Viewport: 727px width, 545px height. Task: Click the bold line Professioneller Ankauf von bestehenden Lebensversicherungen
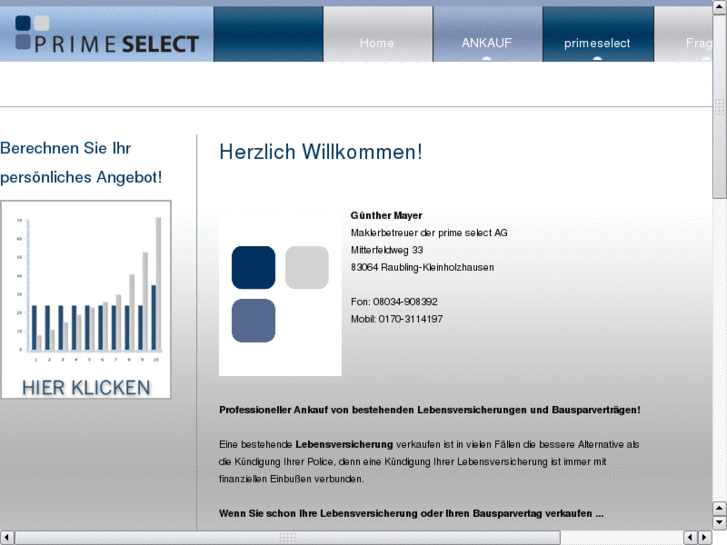coord(430,410)
